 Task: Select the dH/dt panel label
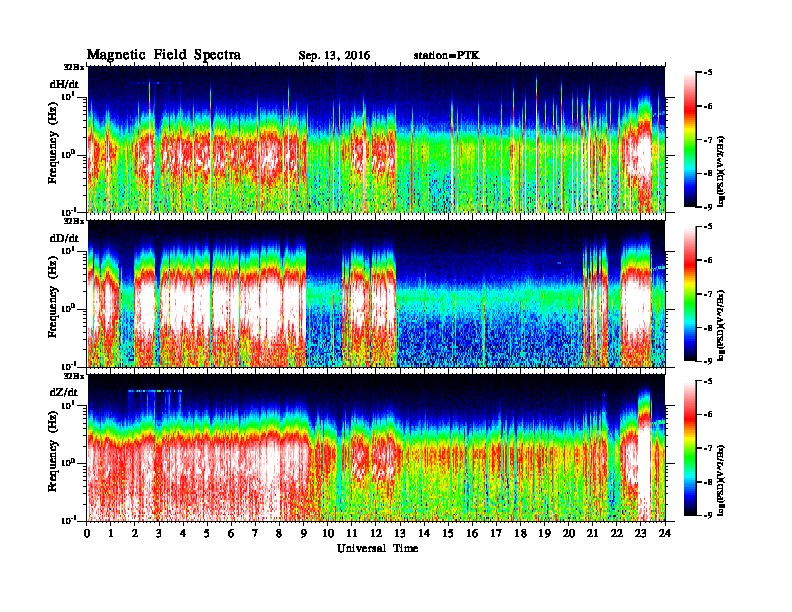click(64, 84)
